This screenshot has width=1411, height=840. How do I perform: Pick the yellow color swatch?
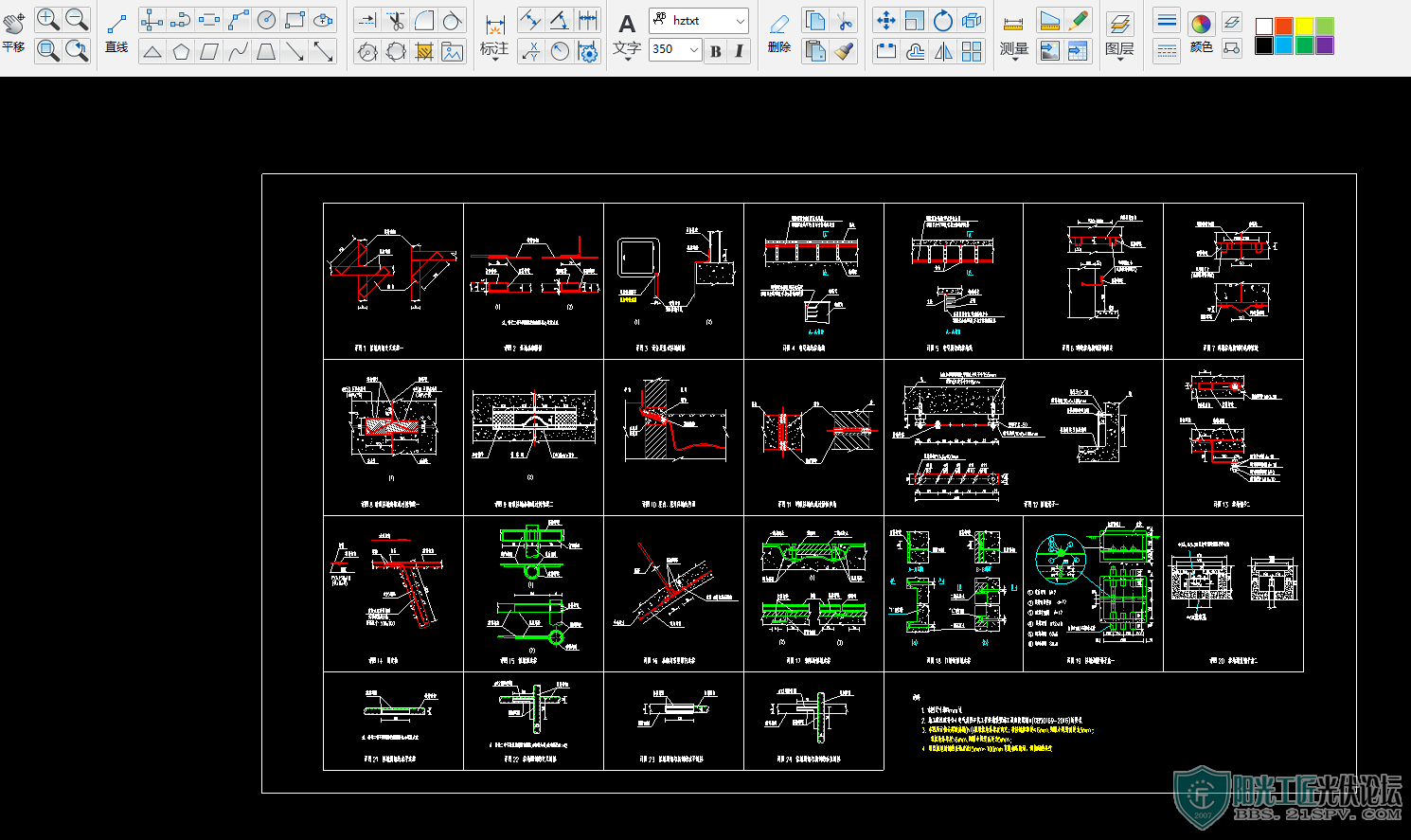click(1305, 27)
